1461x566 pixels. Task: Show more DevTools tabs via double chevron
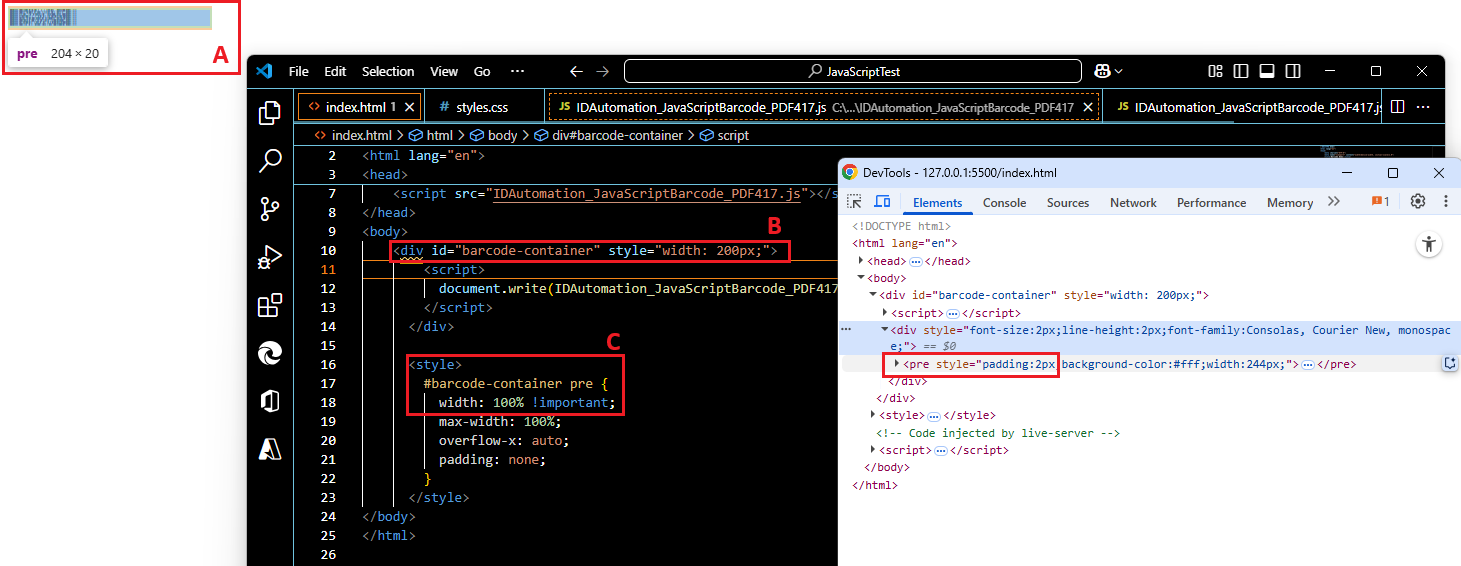[x=1334, y=201]
